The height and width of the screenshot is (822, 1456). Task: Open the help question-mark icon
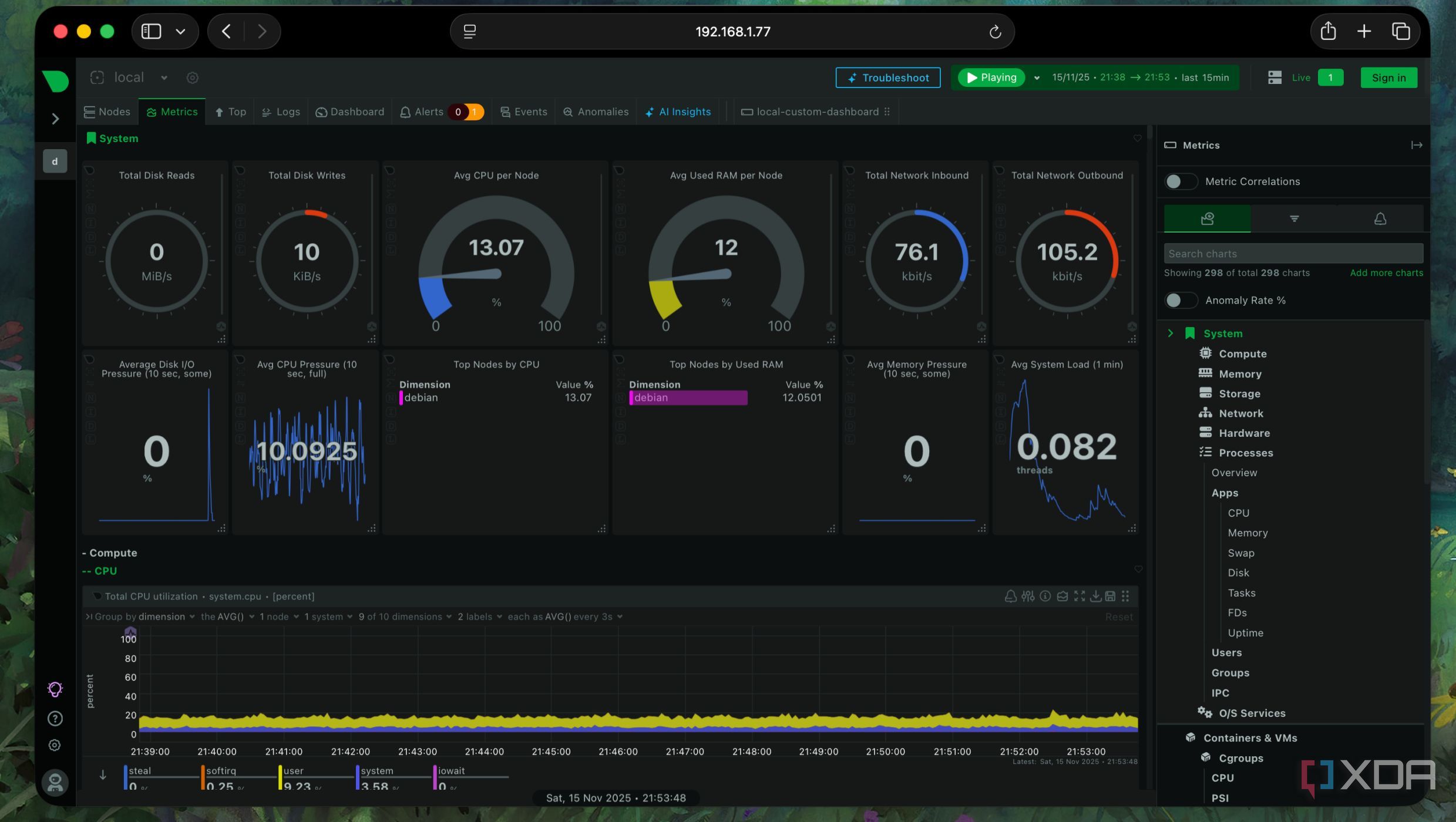point(55,718)
